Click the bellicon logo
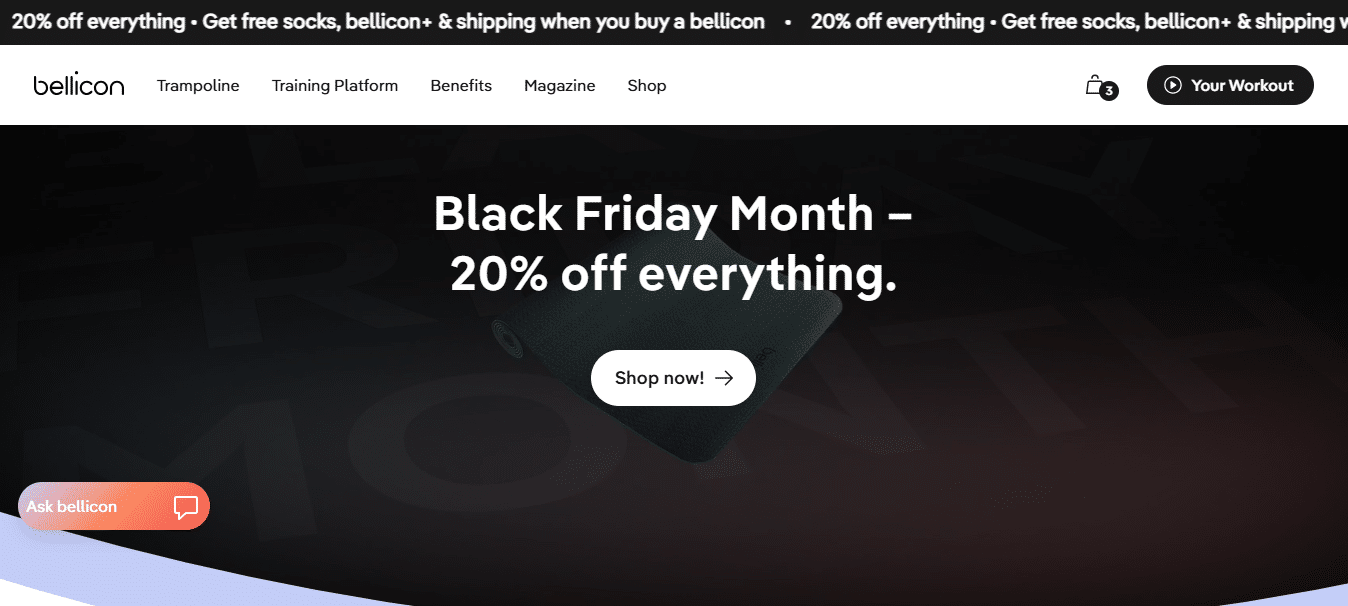The height and width of the screenshot is (606, 1348). point(78,85)
